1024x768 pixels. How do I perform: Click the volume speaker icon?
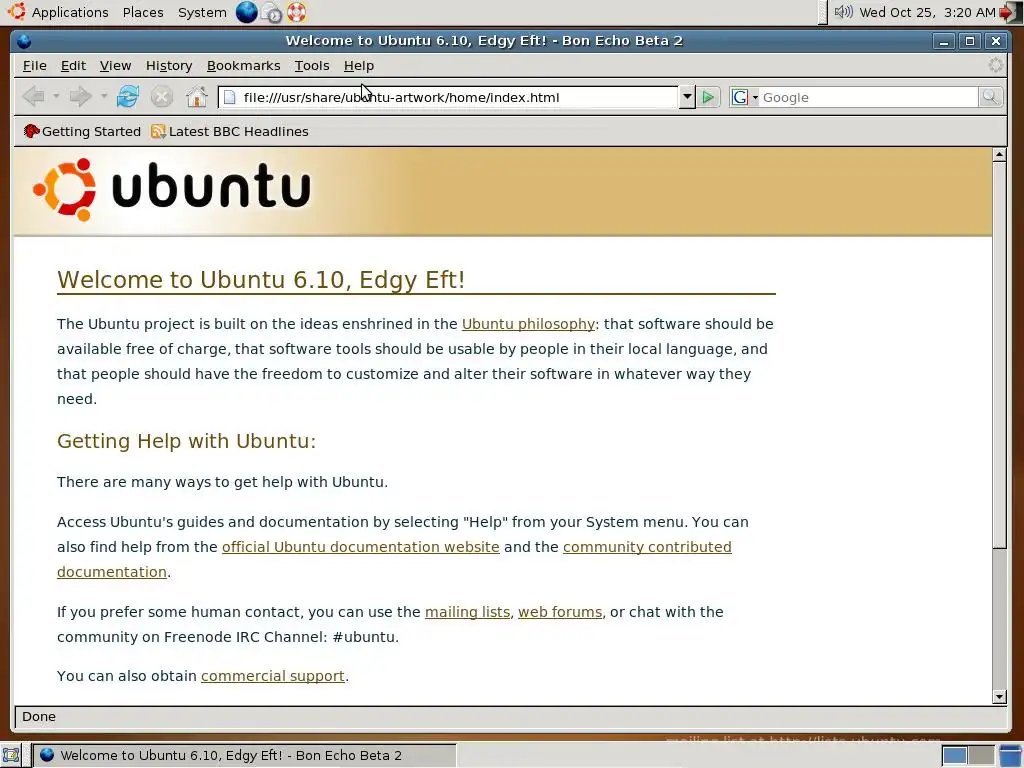843,12
